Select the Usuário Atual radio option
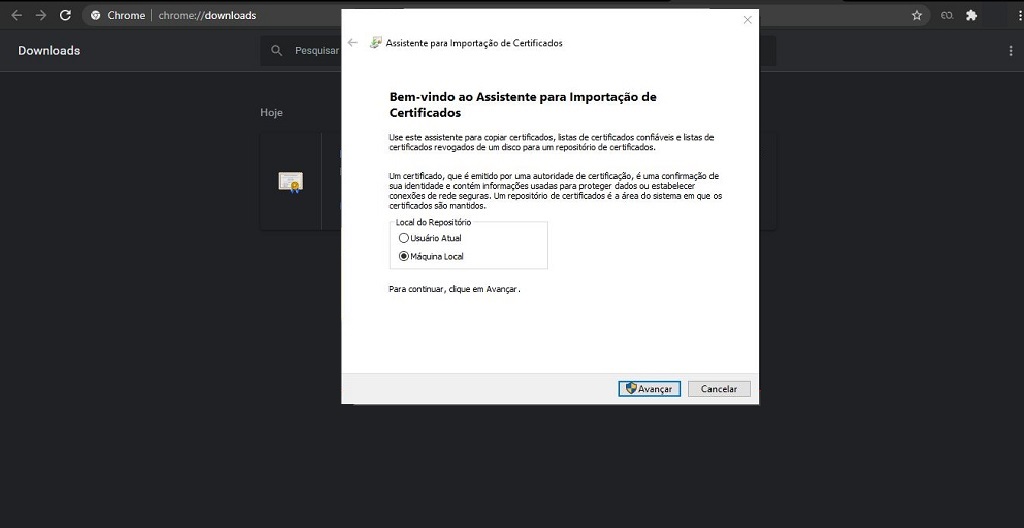Viewport: 1024px width, 528px height. [x=404, y=238]
